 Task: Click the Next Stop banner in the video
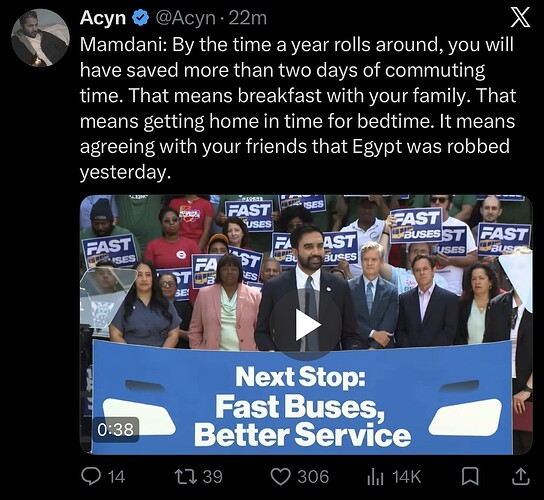click(303, 398)
